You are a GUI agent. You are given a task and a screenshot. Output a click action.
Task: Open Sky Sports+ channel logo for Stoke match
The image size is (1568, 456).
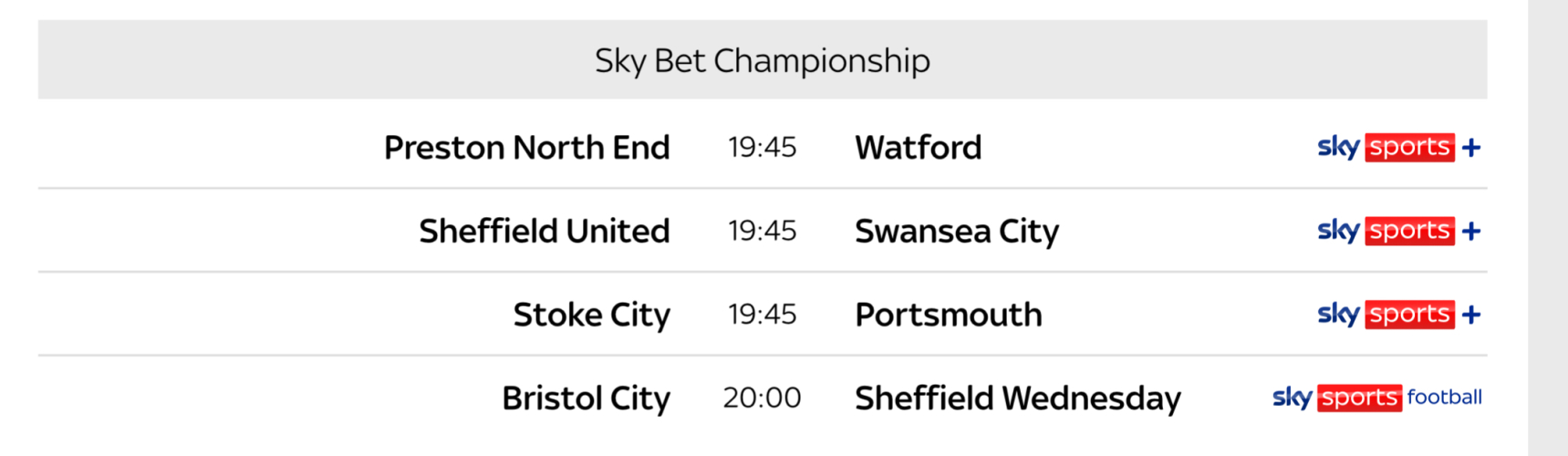[1397, 315]
